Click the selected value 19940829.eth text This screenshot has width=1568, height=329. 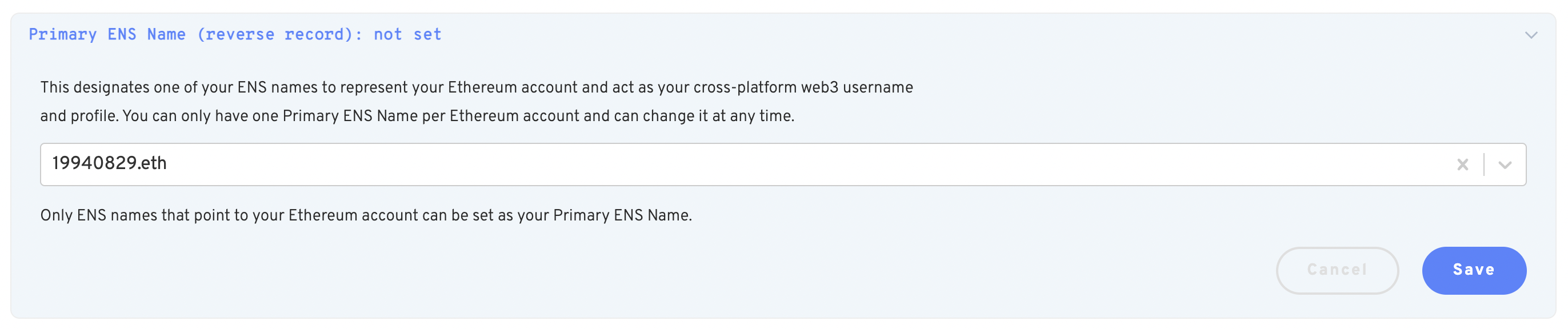[110, 163]
